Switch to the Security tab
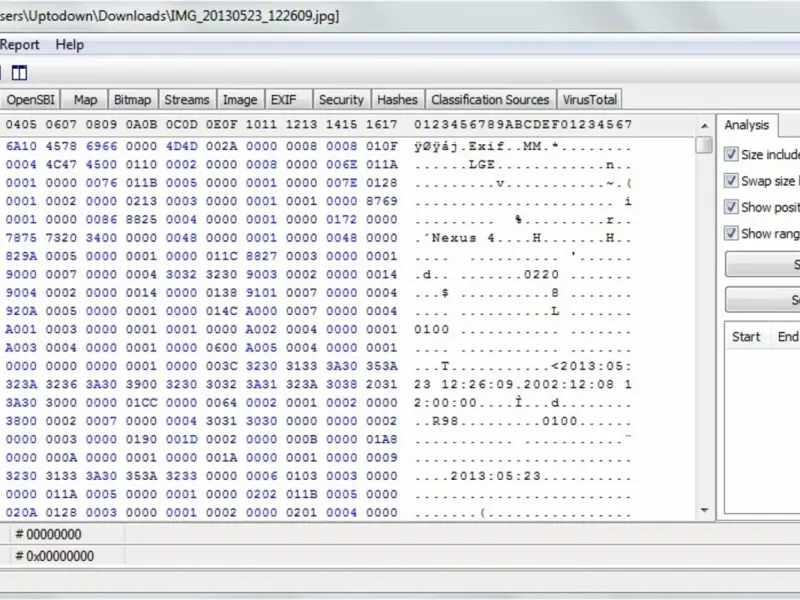Image resolution: width=800 pixels, height=600 pixels. 341,99
